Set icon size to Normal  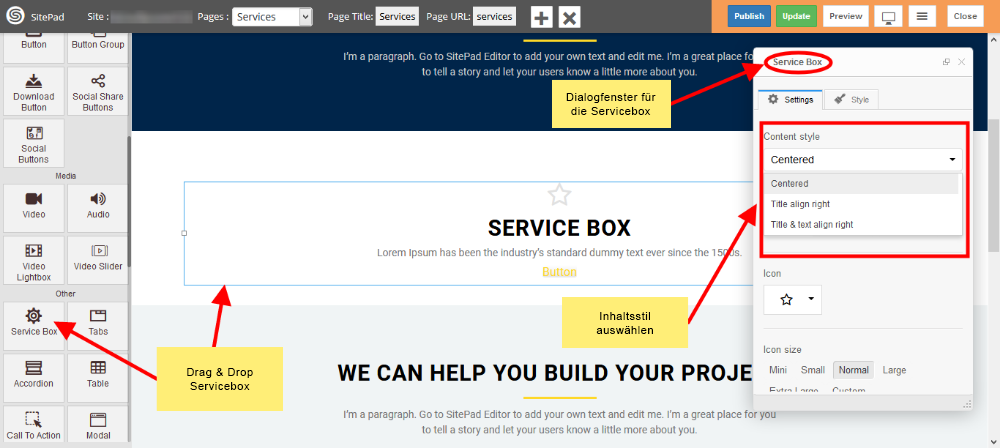tap(853, 370)
